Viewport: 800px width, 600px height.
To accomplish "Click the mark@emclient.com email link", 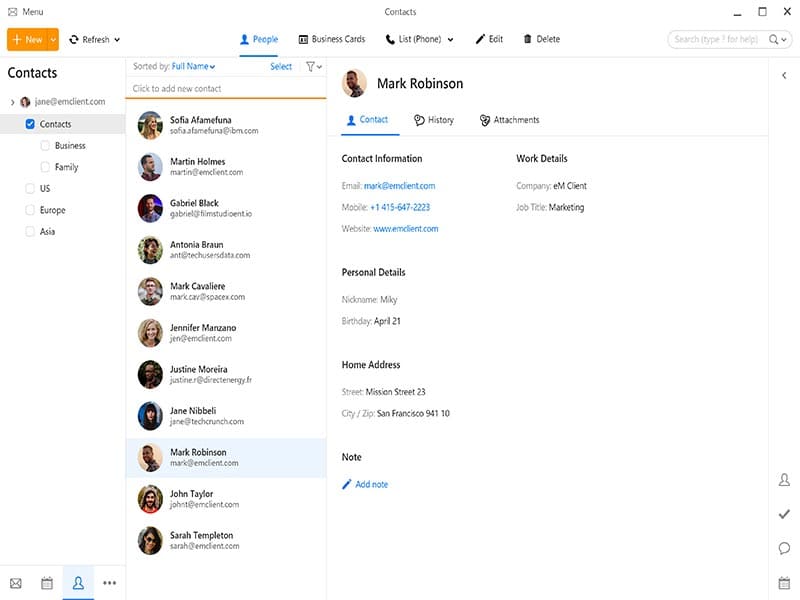I will [399, 186].
